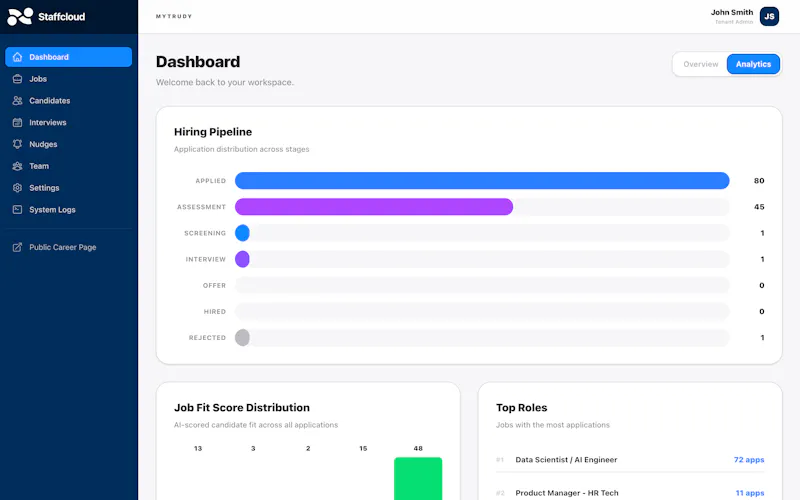Click the Rejected stage gray dot
800x500 pixels.
point(242,337)
